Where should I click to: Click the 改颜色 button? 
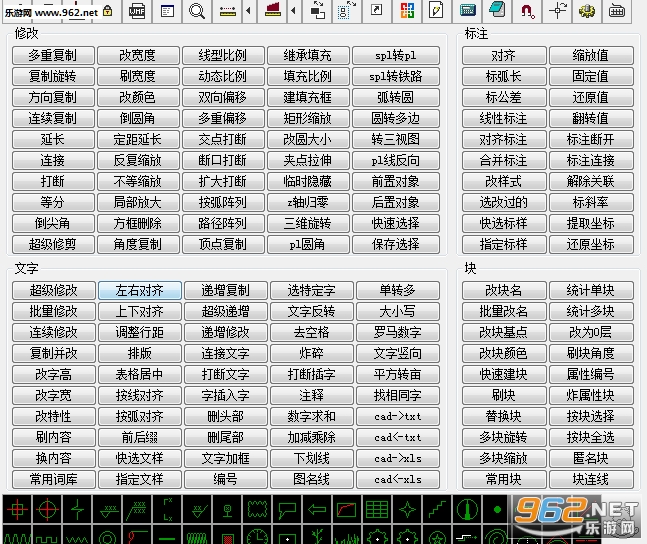[x=138, y=97]
